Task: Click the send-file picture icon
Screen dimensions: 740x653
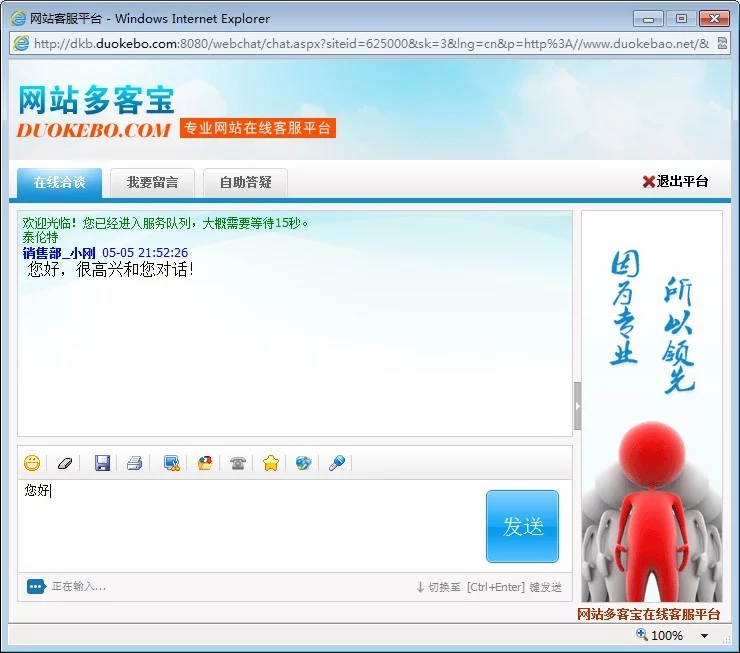Action: coord(205,463)
